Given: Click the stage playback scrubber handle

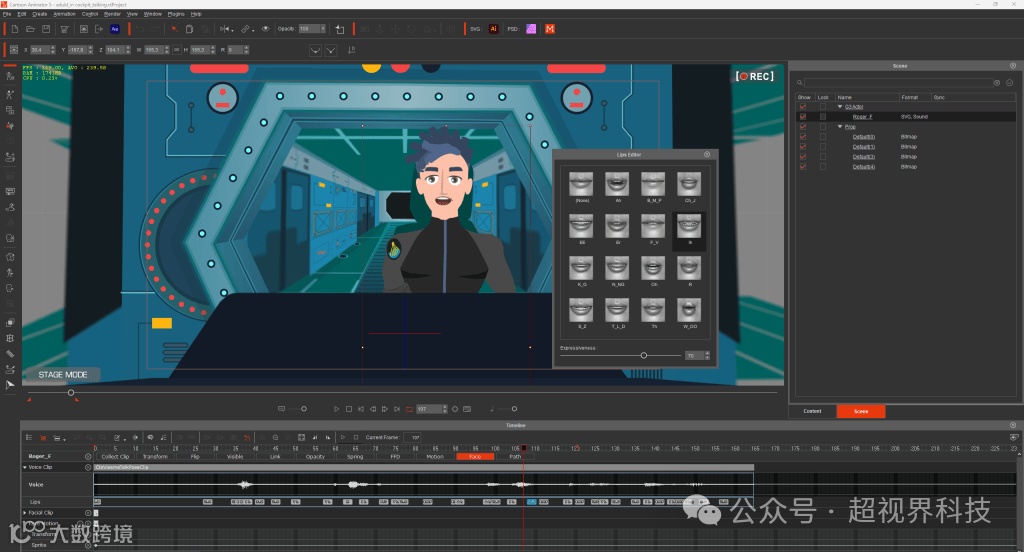Looking at the screenshot, I should point(71,393).
